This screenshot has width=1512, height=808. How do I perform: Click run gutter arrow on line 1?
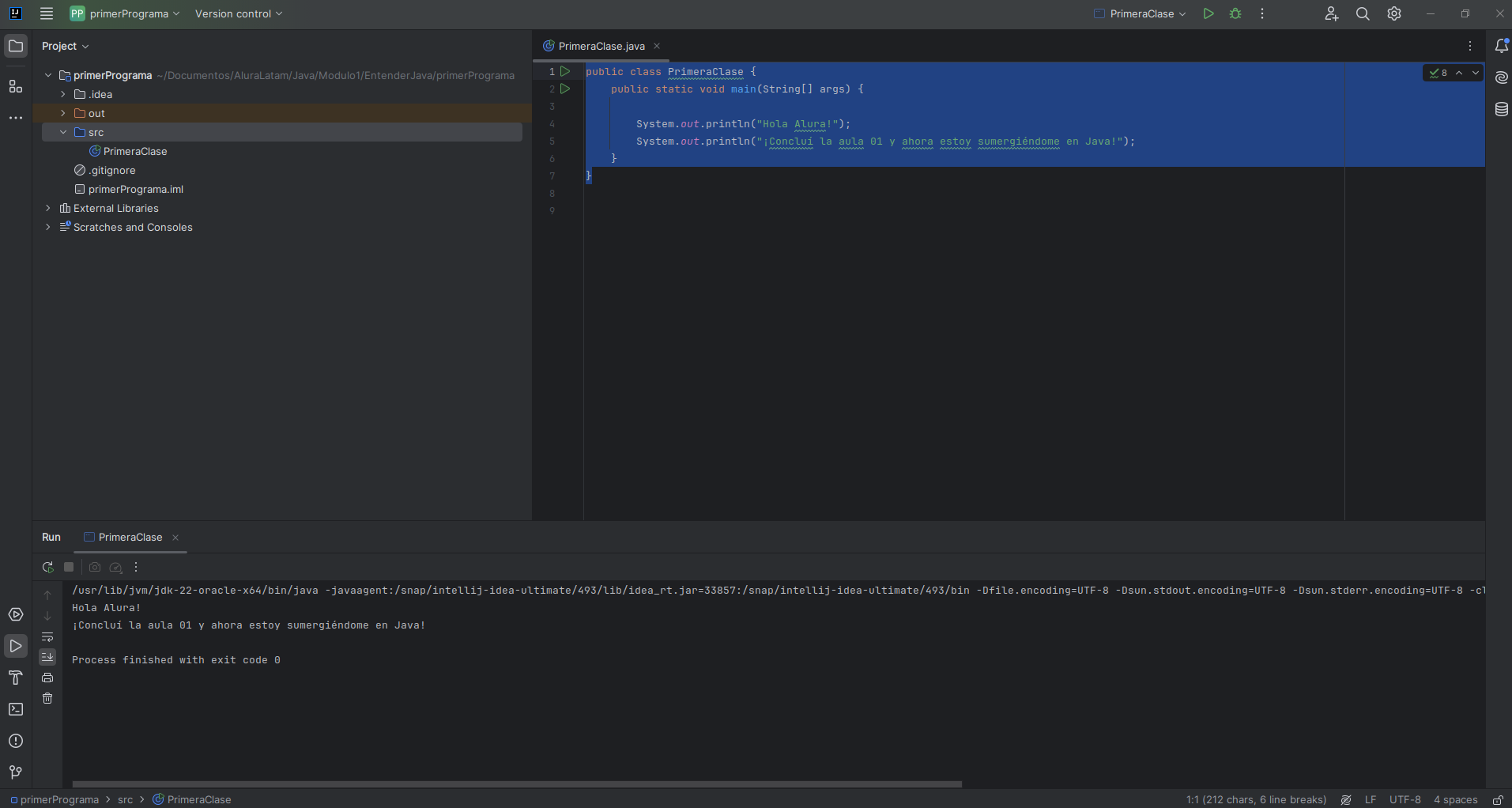(x=565, y=71)
